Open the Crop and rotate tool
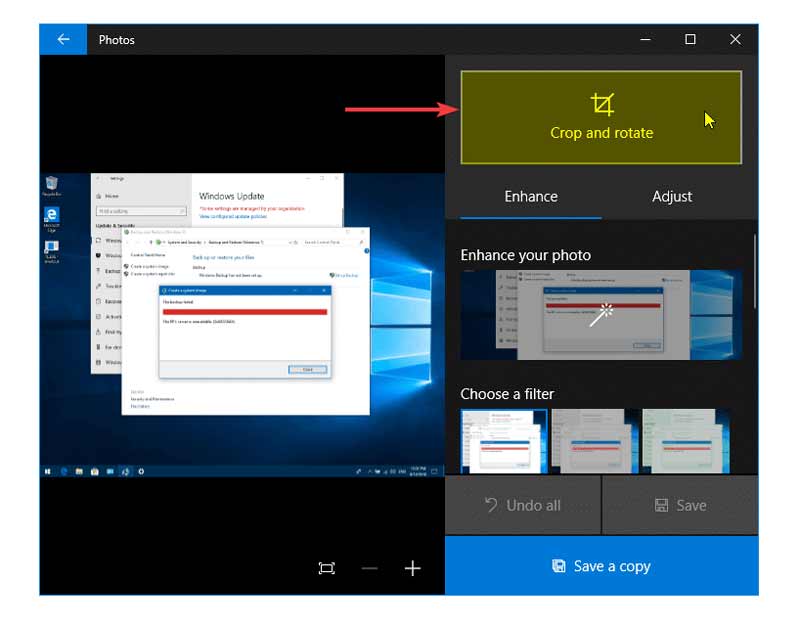Viewport: 800px width, 627px height. point(601,118)
